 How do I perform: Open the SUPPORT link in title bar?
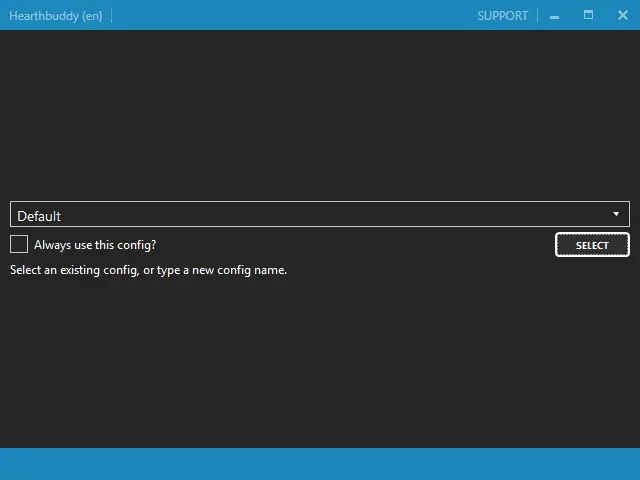click(502, 16)
